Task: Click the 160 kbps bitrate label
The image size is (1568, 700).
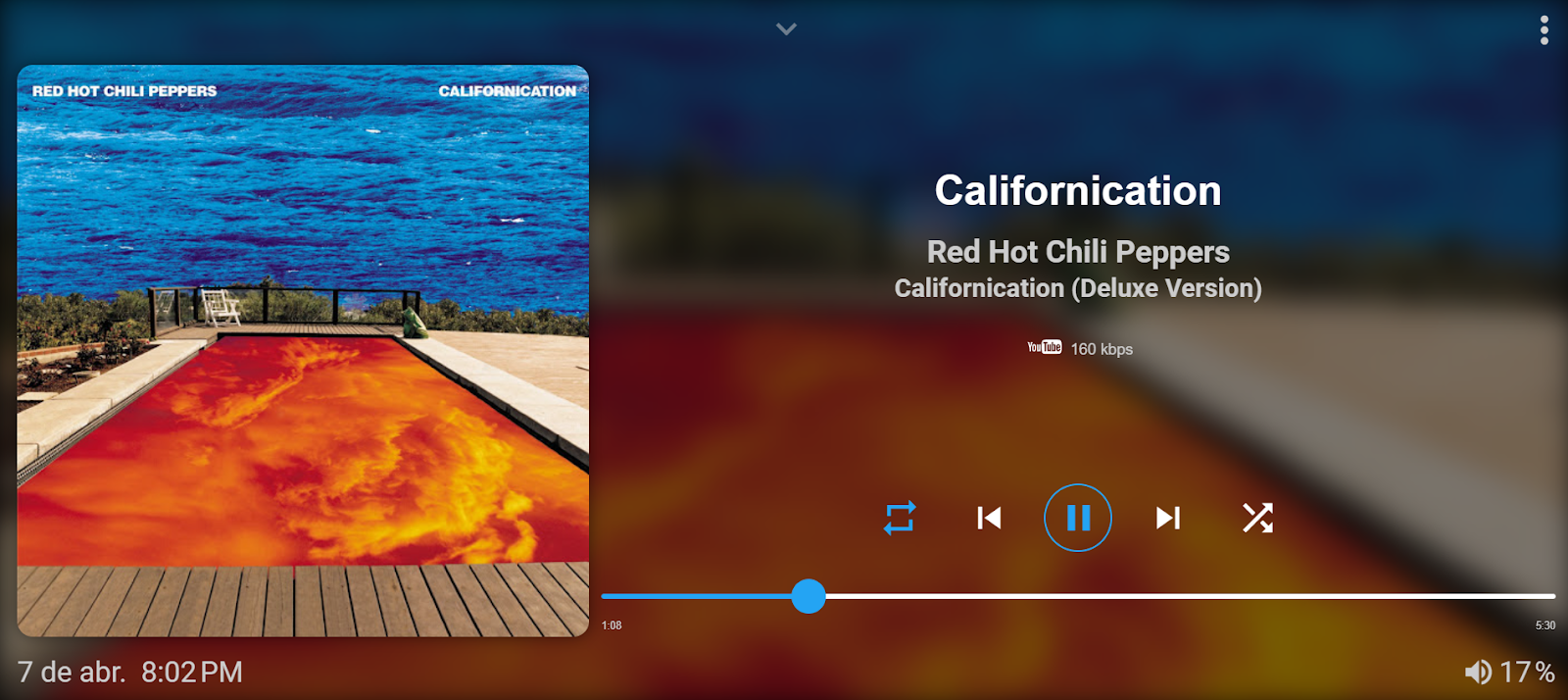Action: tap(1102, 349)
